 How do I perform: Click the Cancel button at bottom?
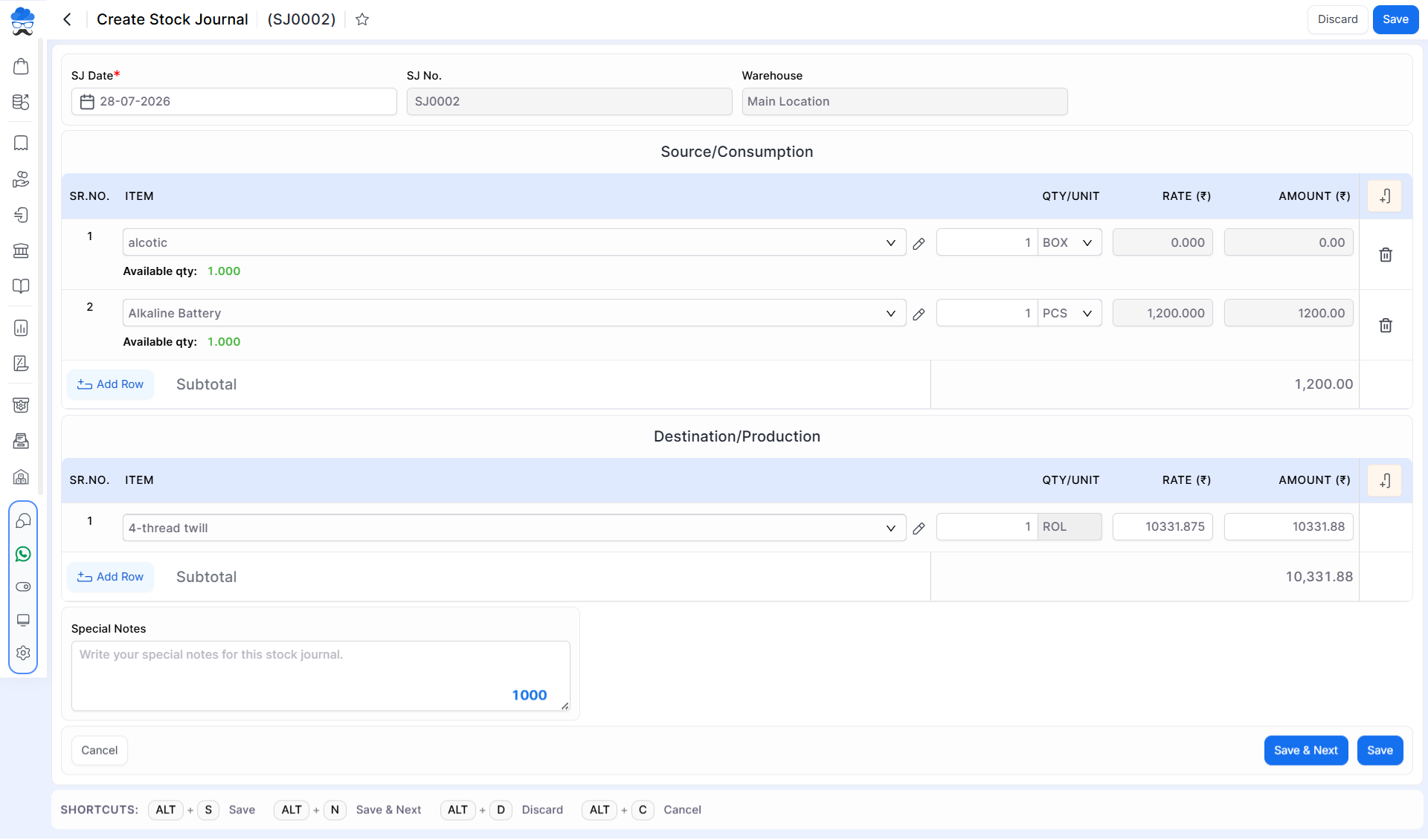(100, 751)
